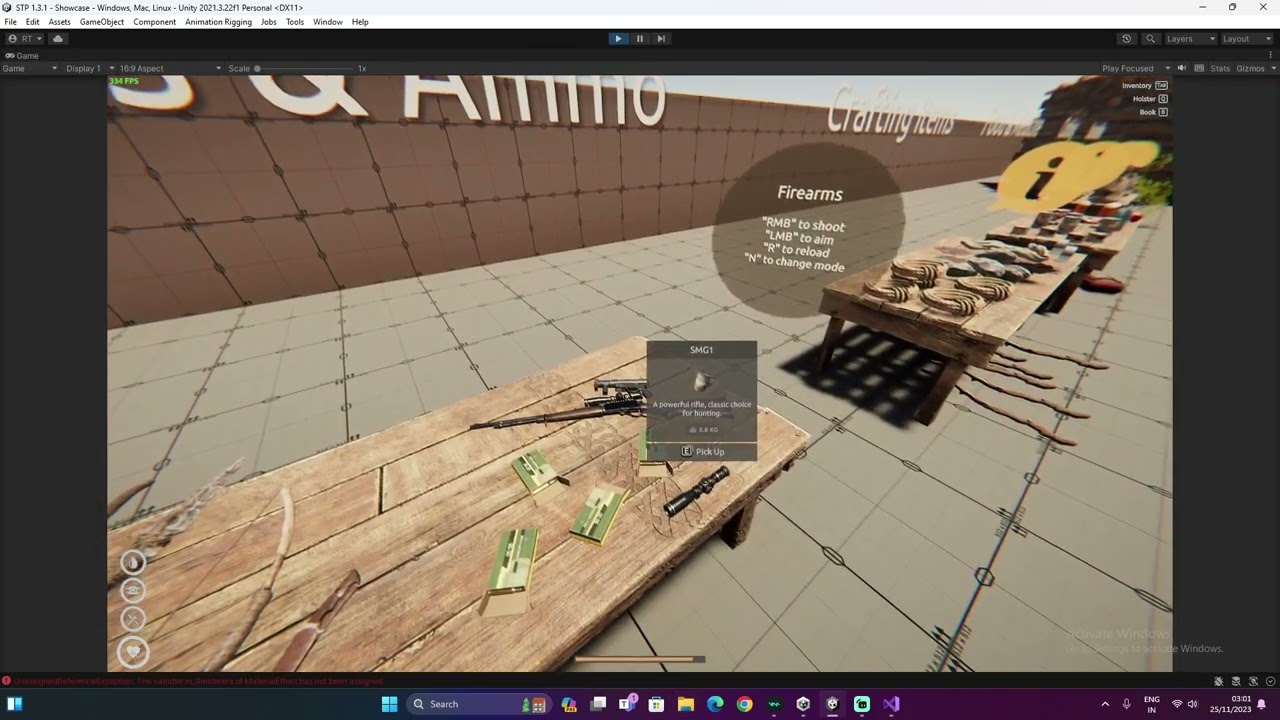The height and width of the screenshot is (720, 1280).
Task: Open File Explorer from taskbar
Action: click(686, 704)
